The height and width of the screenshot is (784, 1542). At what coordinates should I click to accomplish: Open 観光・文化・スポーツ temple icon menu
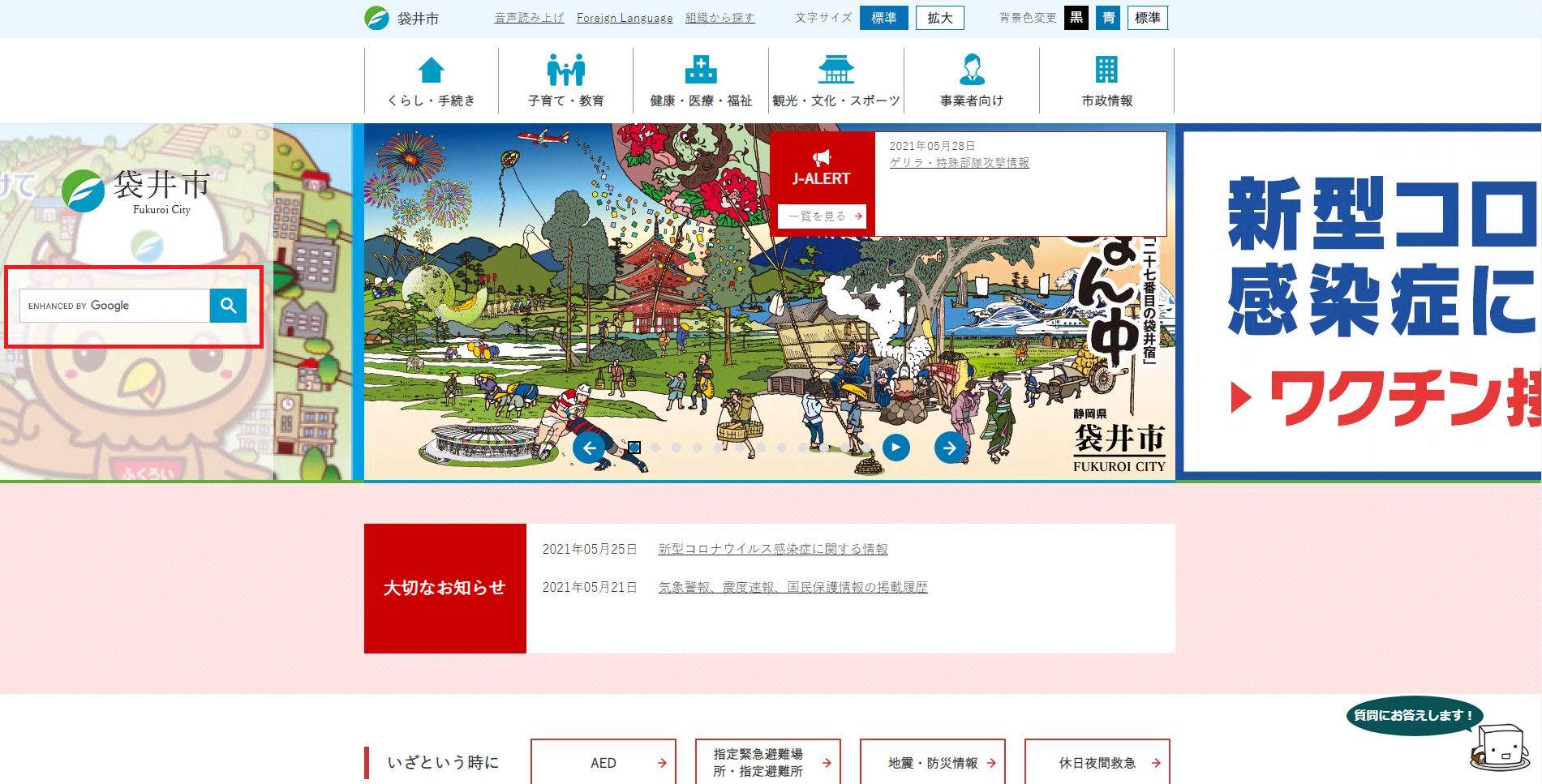click(836, 81)
